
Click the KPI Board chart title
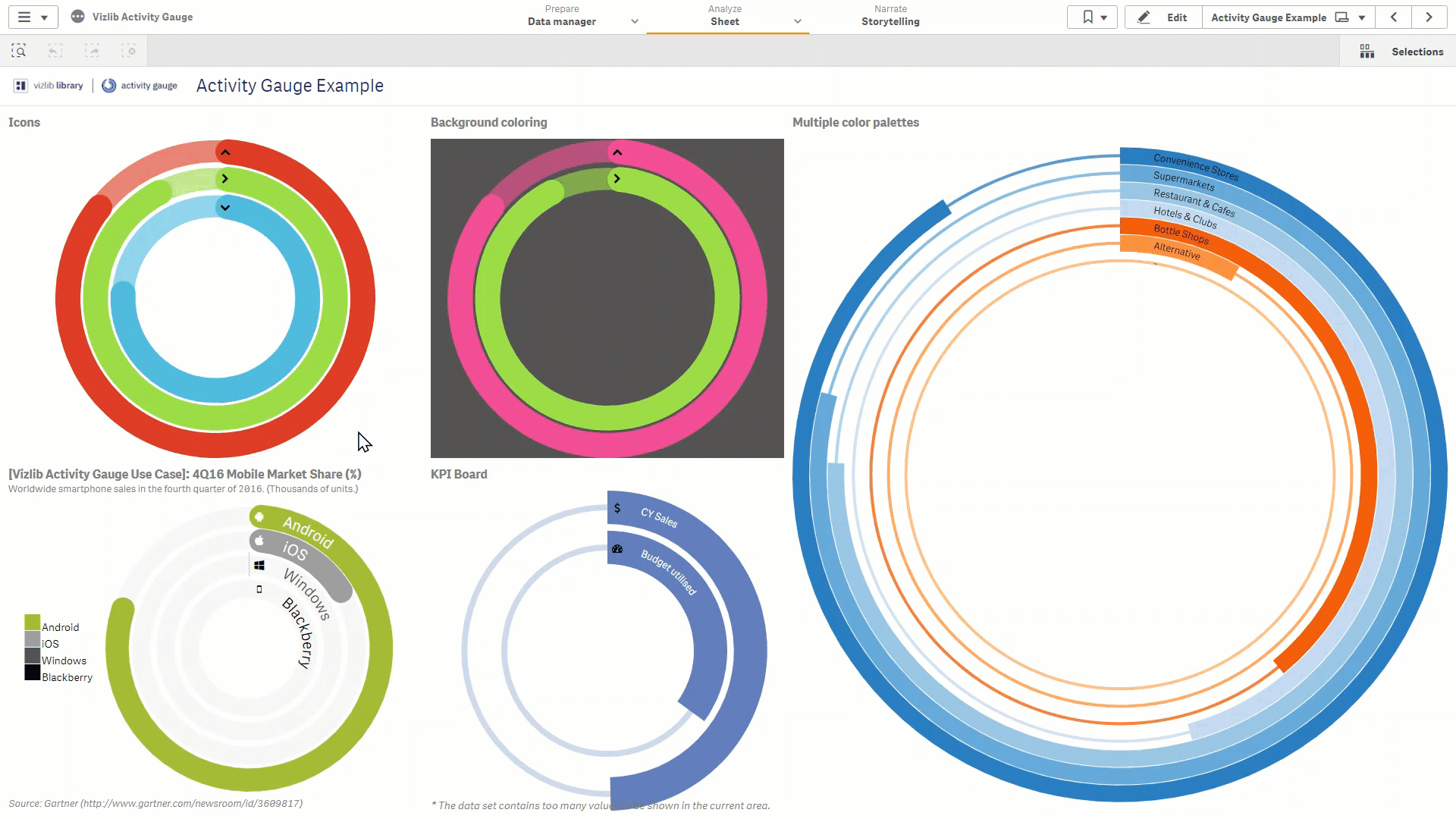(459, 474)
